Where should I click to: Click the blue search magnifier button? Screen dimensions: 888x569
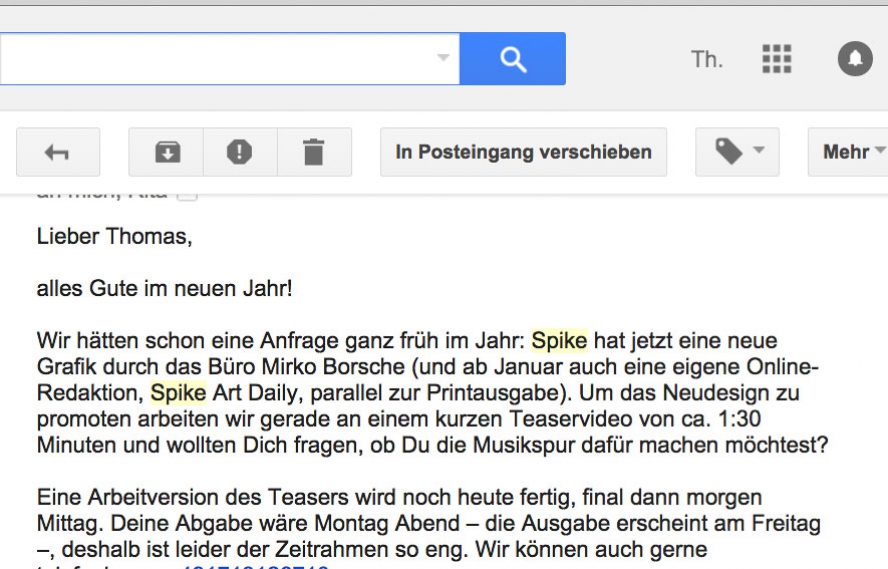click(513, 59)
